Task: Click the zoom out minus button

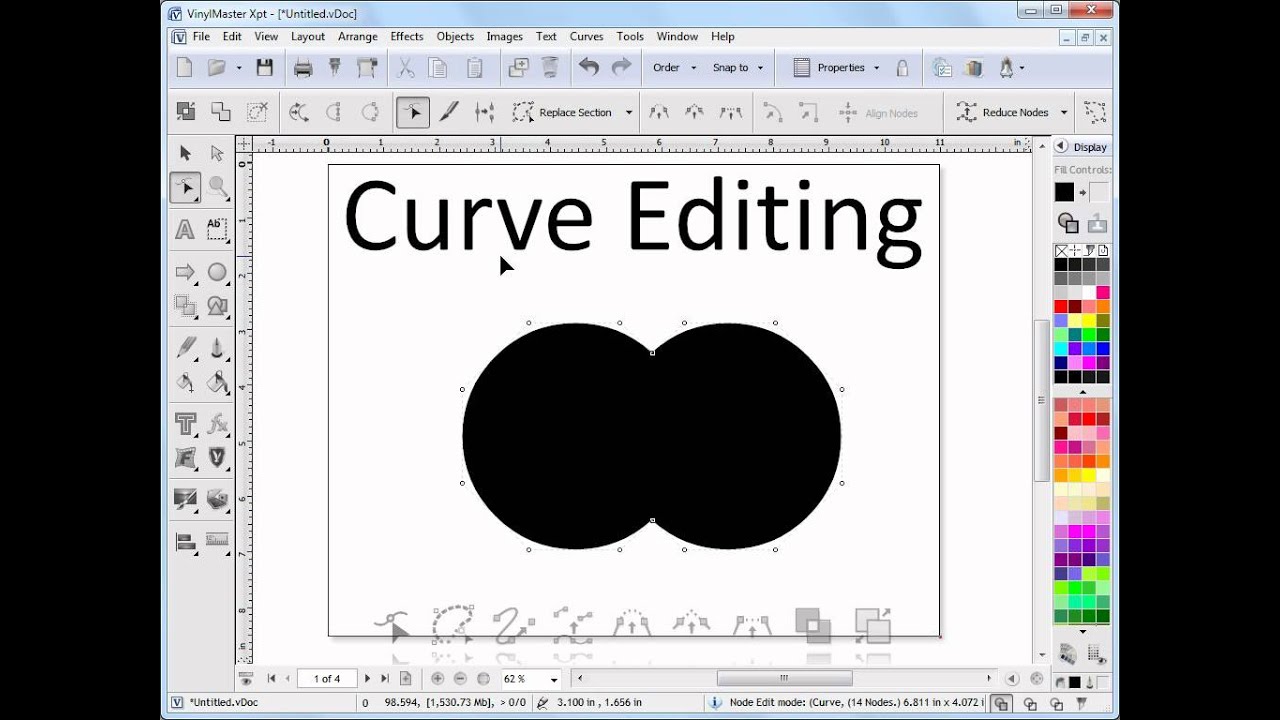Action: point(460,678)
